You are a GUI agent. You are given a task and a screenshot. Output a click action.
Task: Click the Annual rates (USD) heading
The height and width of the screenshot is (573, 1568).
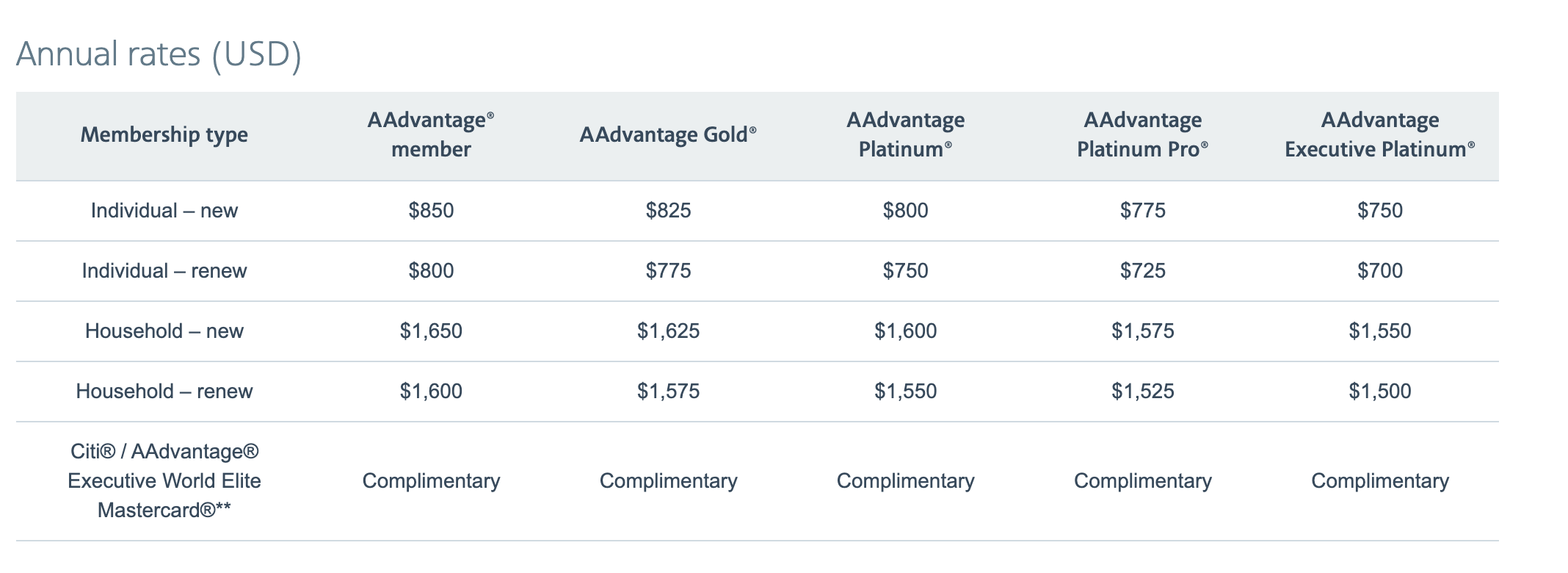[159, 54]
